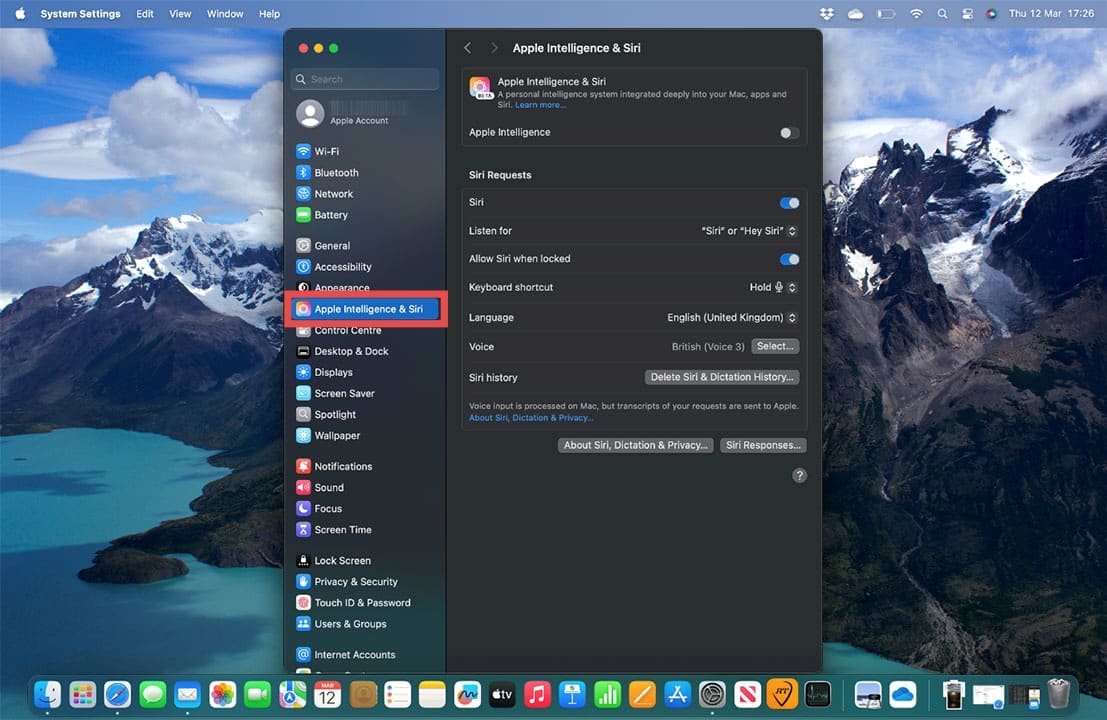The height and width of the screenshot is (720, 1107).
Task: Open the Apple menu
Action: [x=20, y=13]
